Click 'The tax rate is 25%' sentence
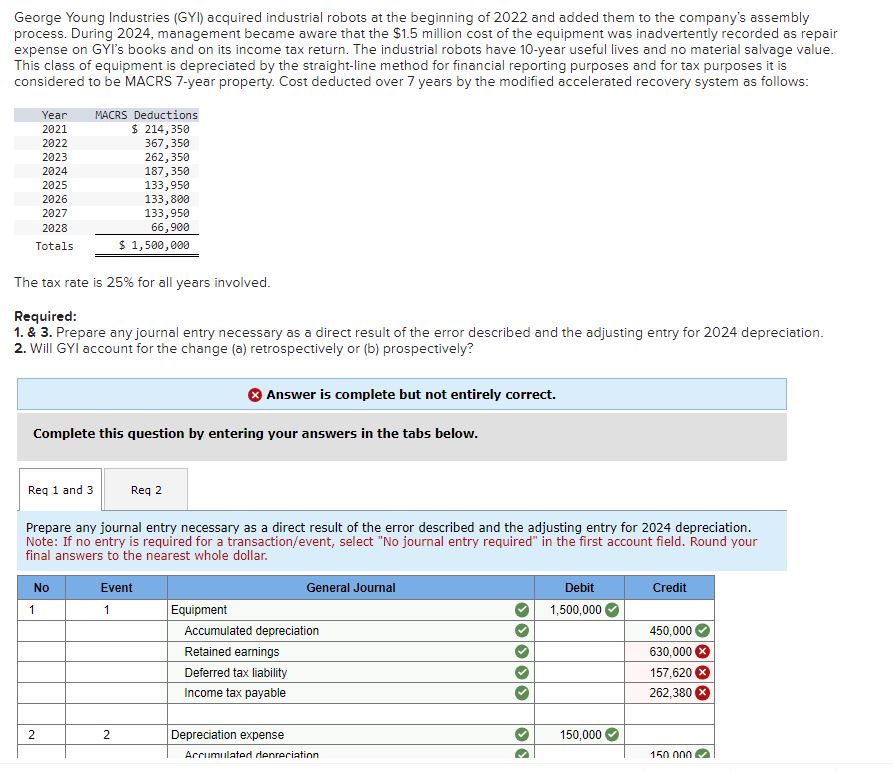Image resolution: width=893 pixels, height=772 pixels. pyautogui.click(x=142, y=282)
